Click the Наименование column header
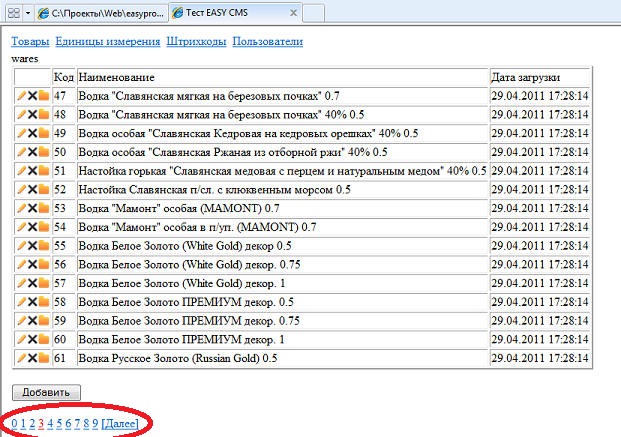This screenshot has width=621, height=437. tap(282, 77)
